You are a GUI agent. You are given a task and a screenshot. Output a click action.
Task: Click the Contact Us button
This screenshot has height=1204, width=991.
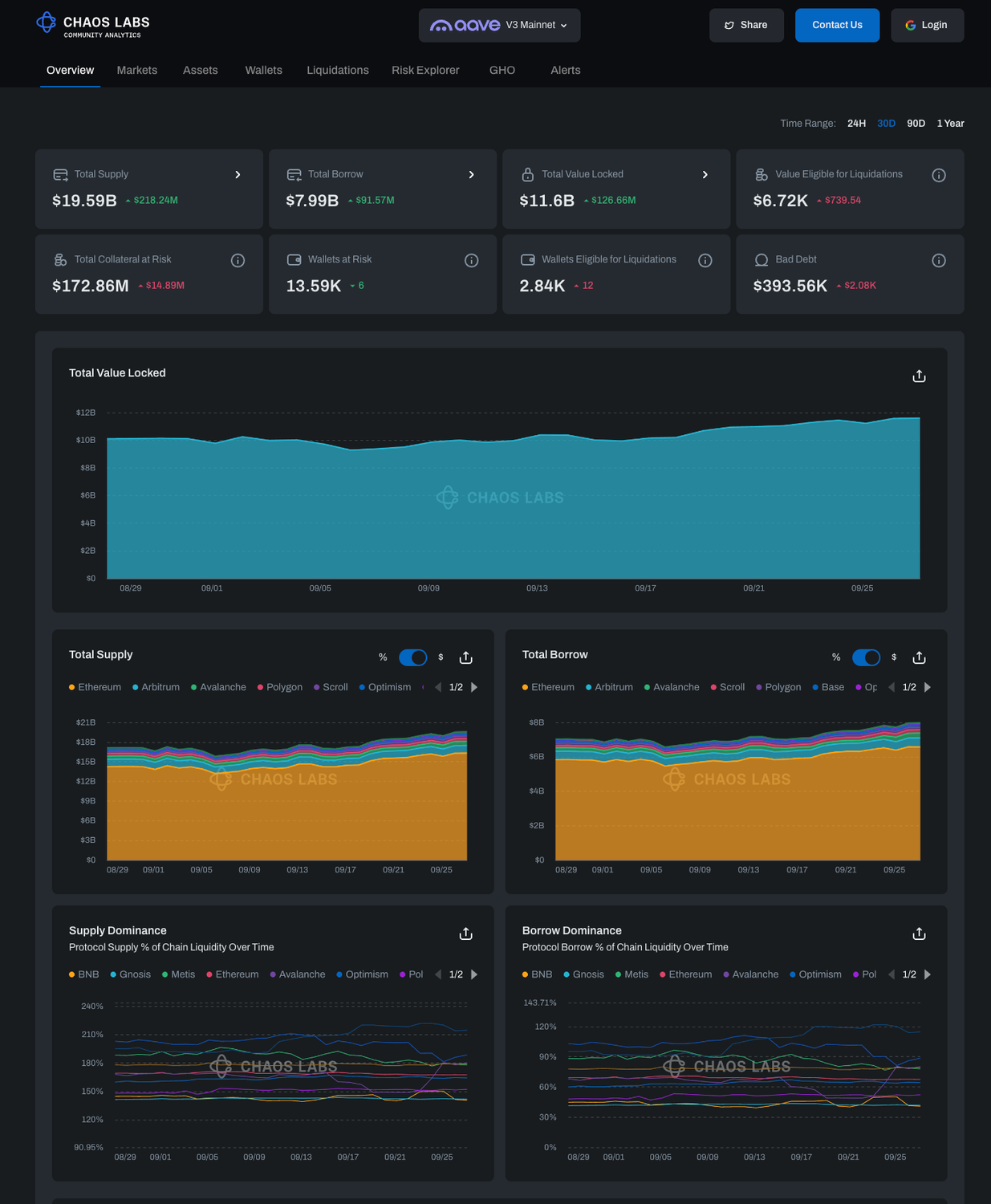pos(837,26)
